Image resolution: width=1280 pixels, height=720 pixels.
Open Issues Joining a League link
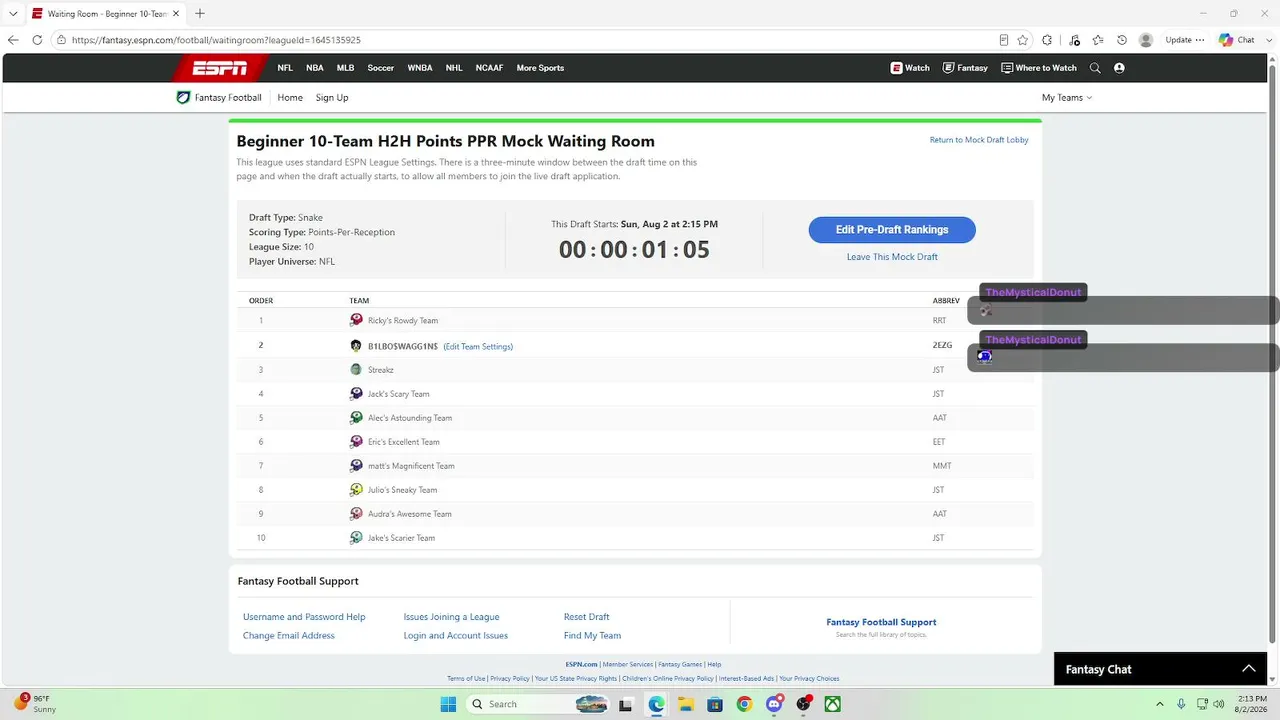(451, 617)
